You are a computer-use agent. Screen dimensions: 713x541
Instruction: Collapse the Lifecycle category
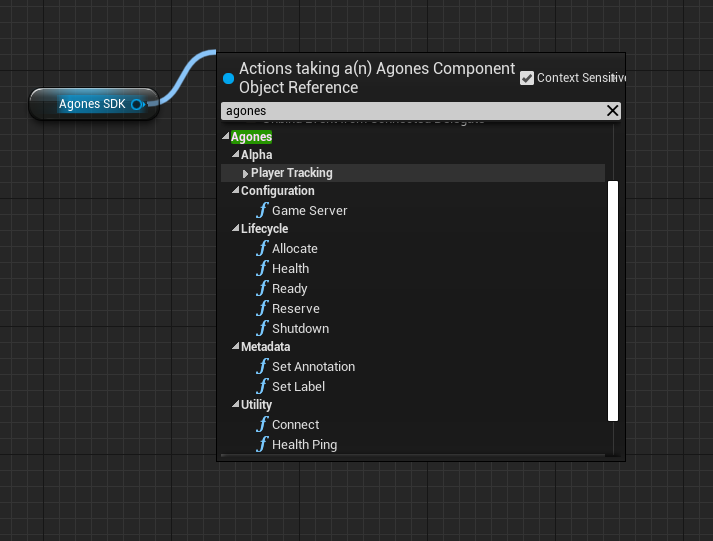pyautogui.click(x=236, y=229)
